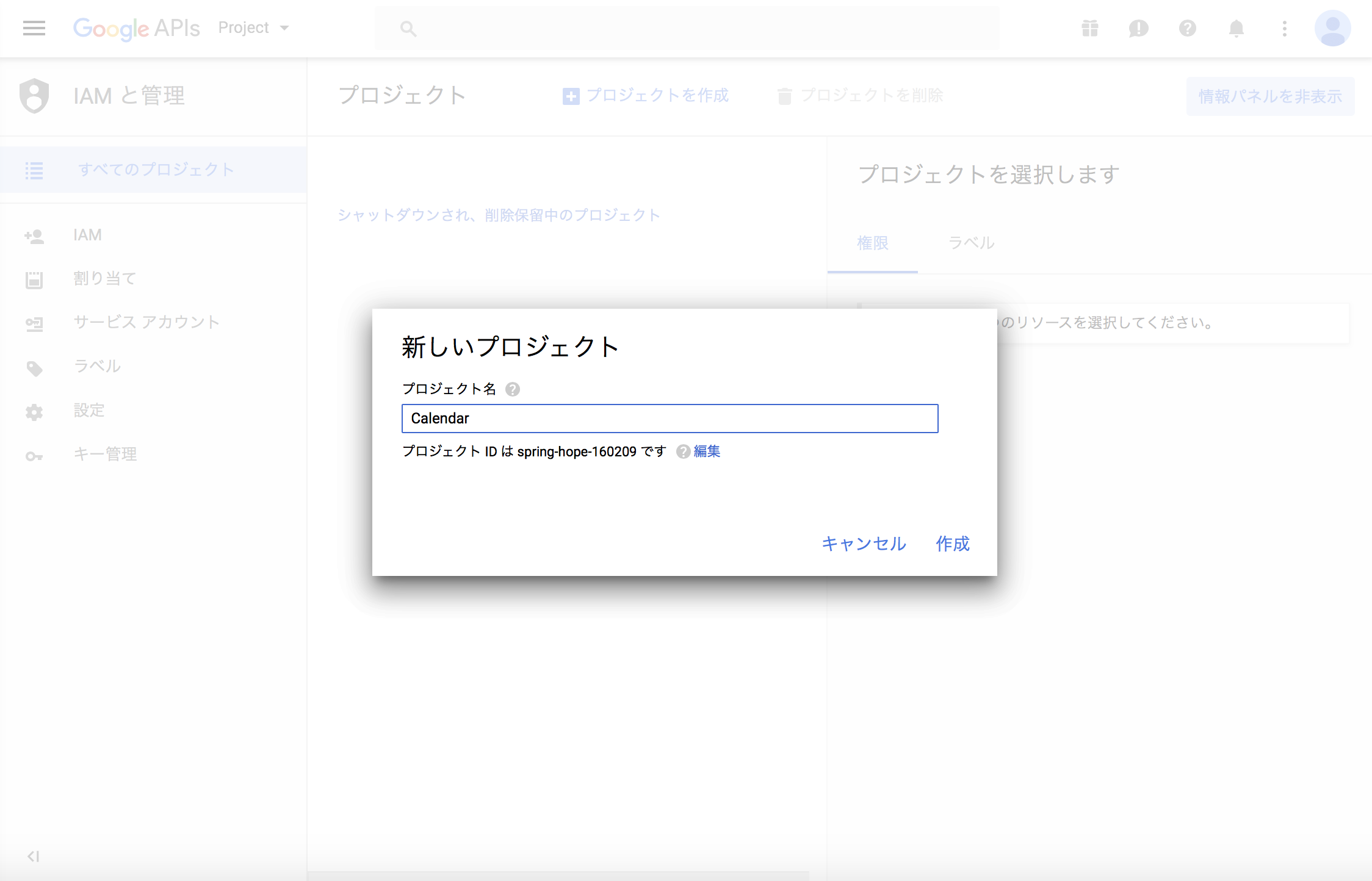Open the notifications bell
Screen dimensions: 1372x881
1237,28
